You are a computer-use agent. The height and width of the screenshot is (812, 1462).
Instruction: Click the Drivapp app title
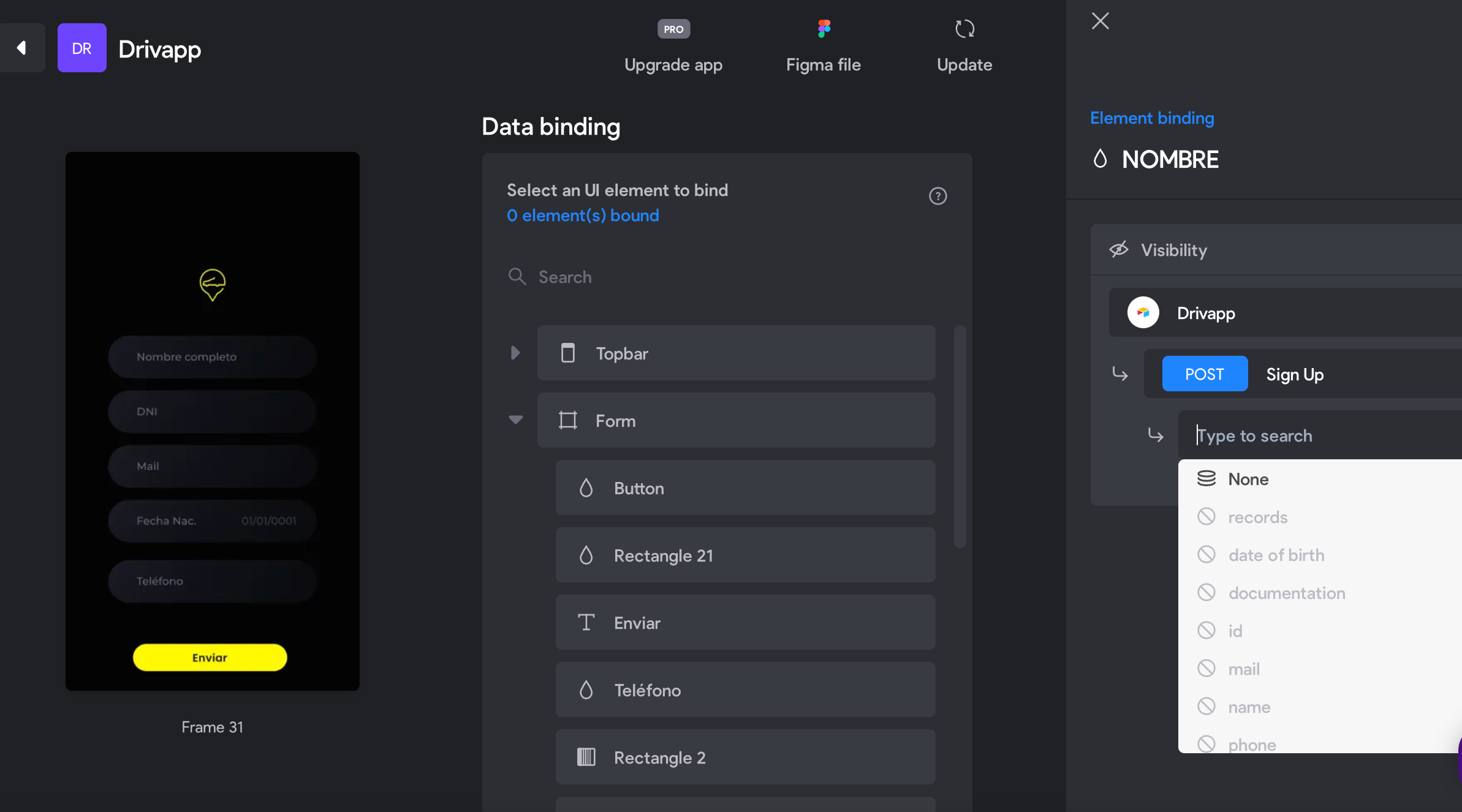click(x=159, y=49)
